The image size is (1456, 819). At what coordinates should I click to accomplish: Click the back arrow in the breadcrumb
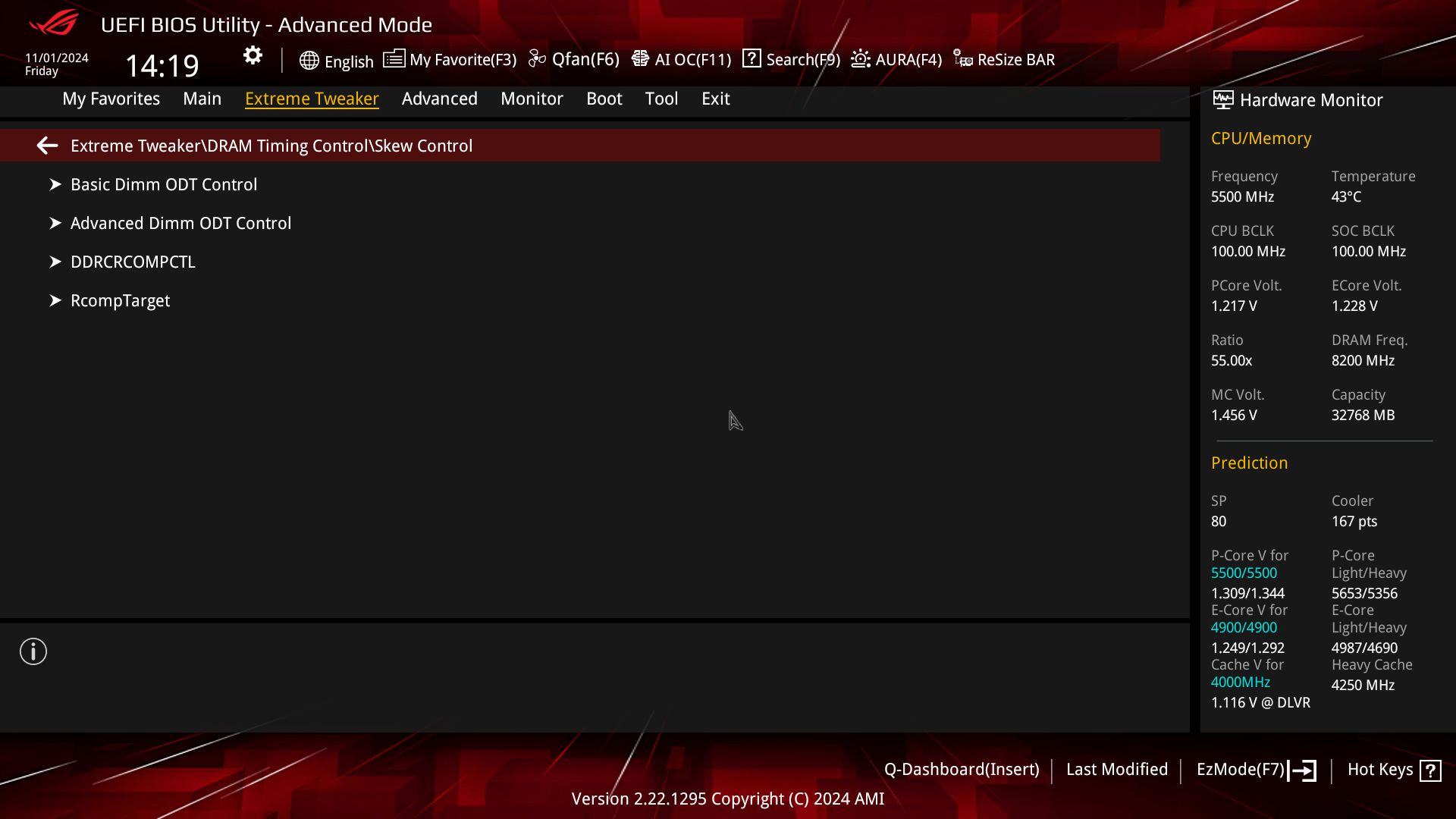pos(47,146)
